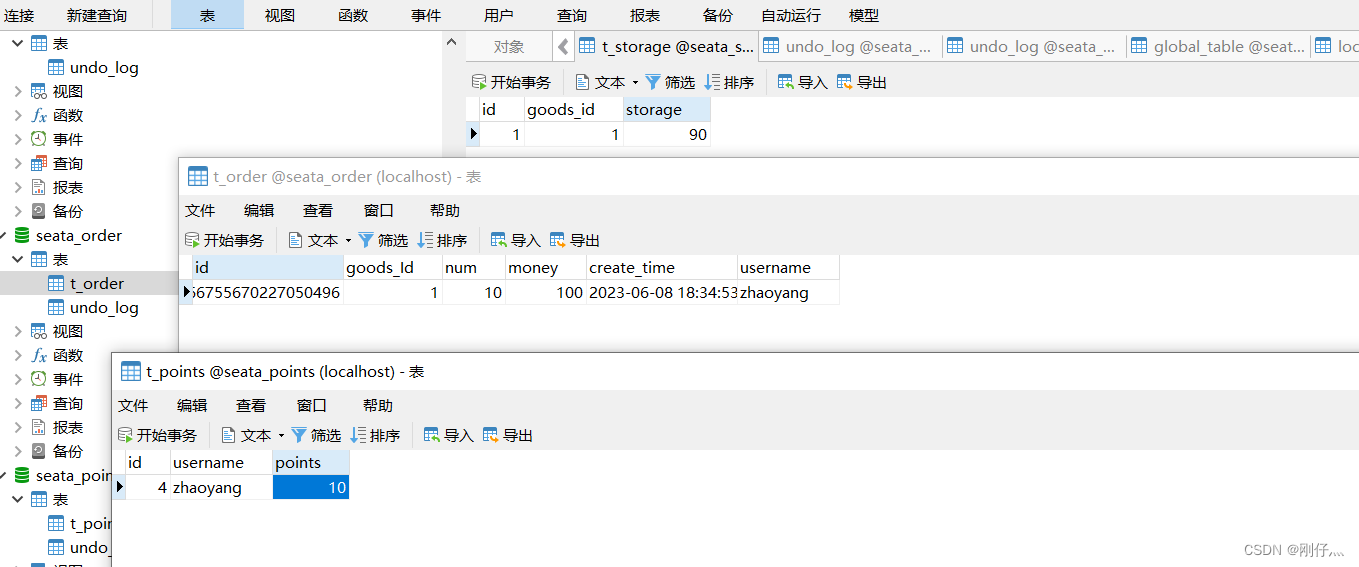1359x567 pixels.
Task: Switch to the 对象 tab
Action: pos(509,46)
